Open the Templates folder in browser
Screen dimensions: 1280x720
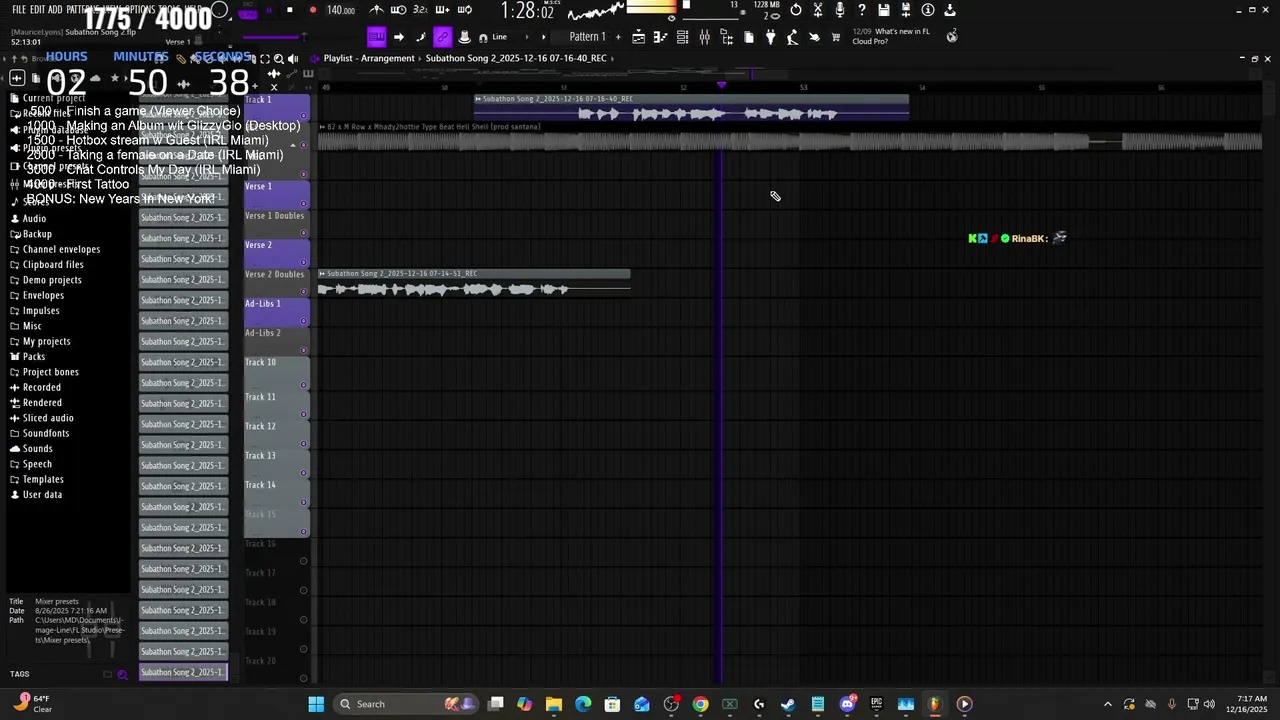pyautogui.click(x=43, y=479)
